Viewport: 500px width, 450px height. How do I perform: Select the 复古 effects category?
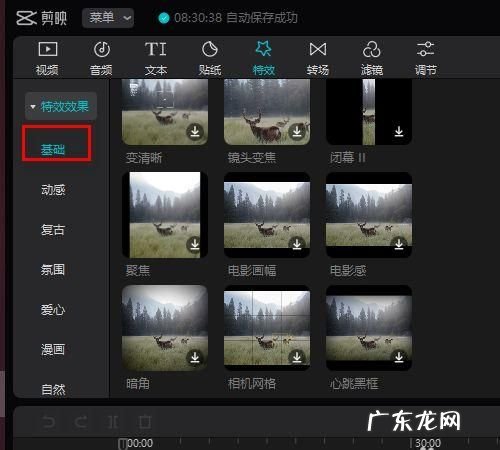(53, 230)
